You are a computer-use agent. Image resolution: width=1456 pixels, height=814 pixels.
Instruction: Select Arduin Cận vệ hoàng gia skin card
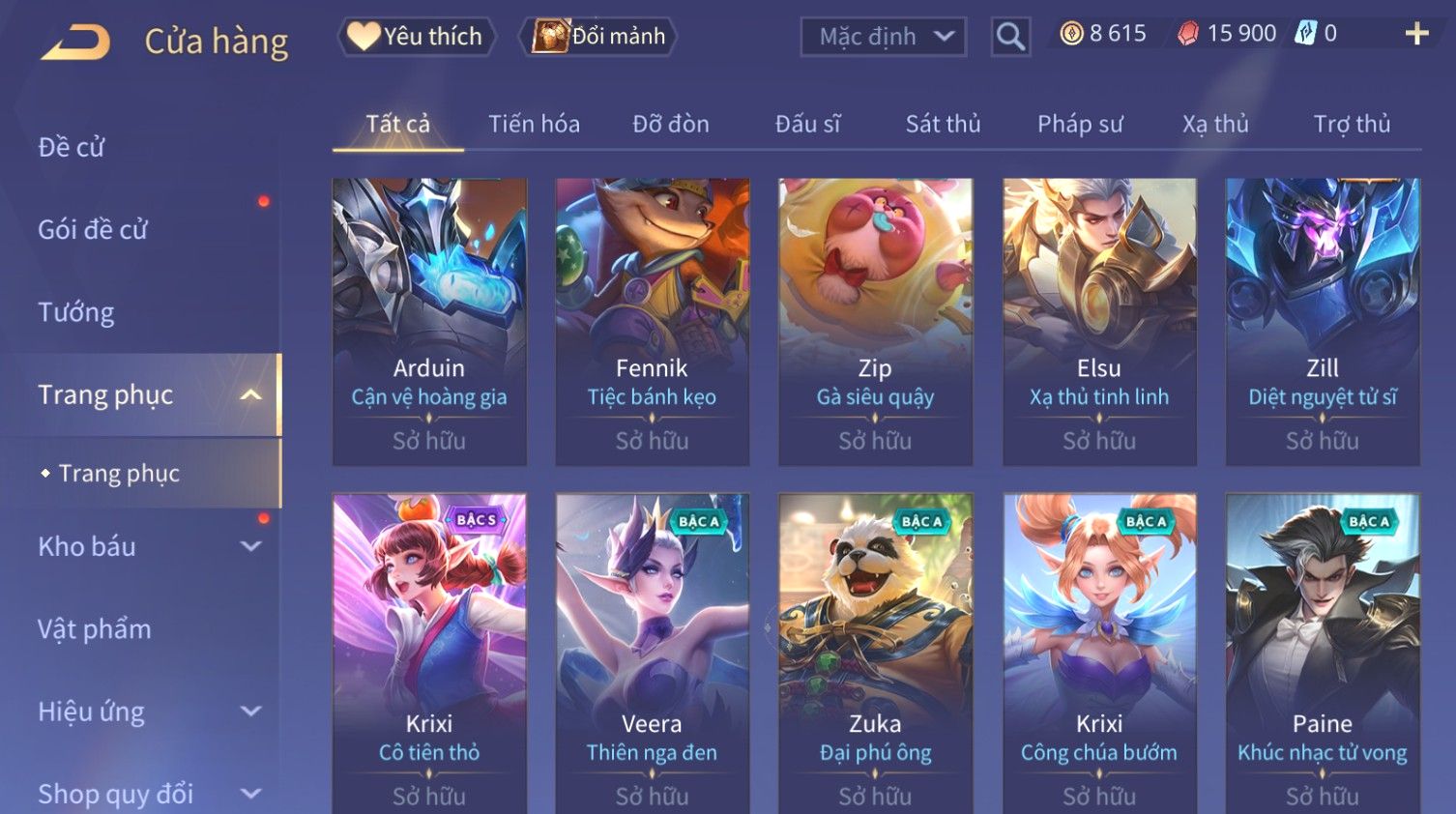[x=429, y=322]
